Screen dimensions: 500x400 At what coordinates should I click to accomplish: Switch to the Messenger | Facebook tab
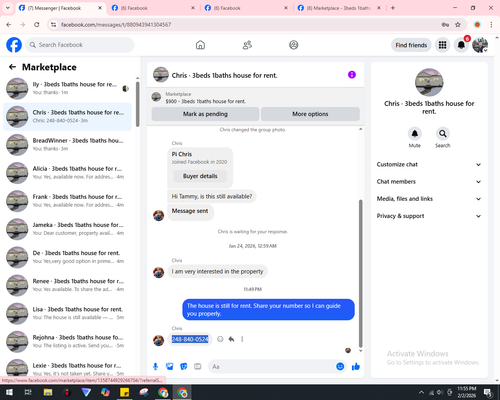61,8
